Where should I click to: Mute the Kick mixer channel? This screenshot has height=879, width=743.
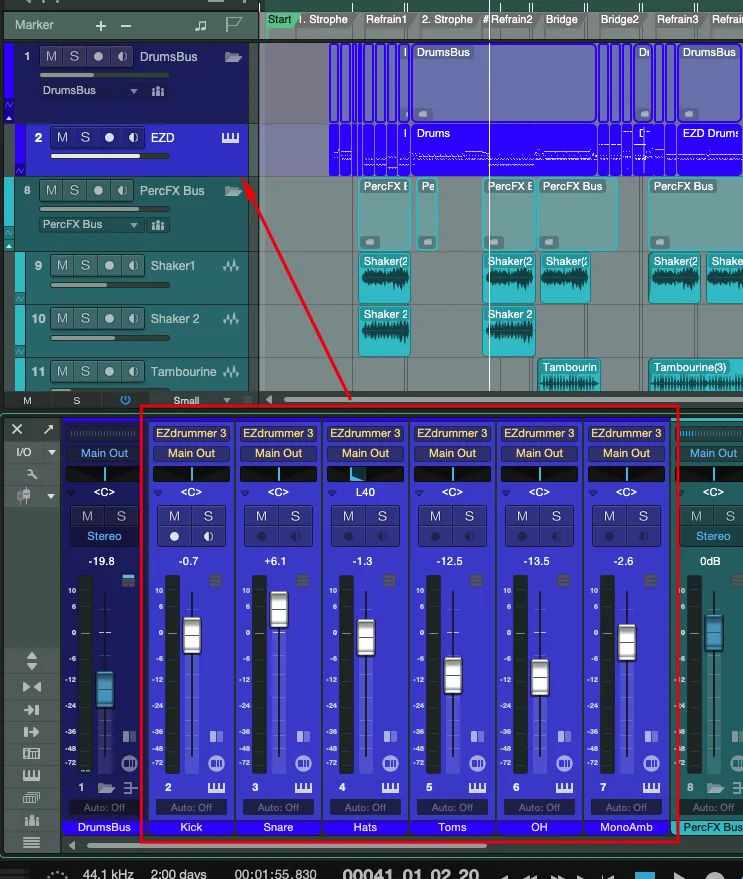[174, 516]
